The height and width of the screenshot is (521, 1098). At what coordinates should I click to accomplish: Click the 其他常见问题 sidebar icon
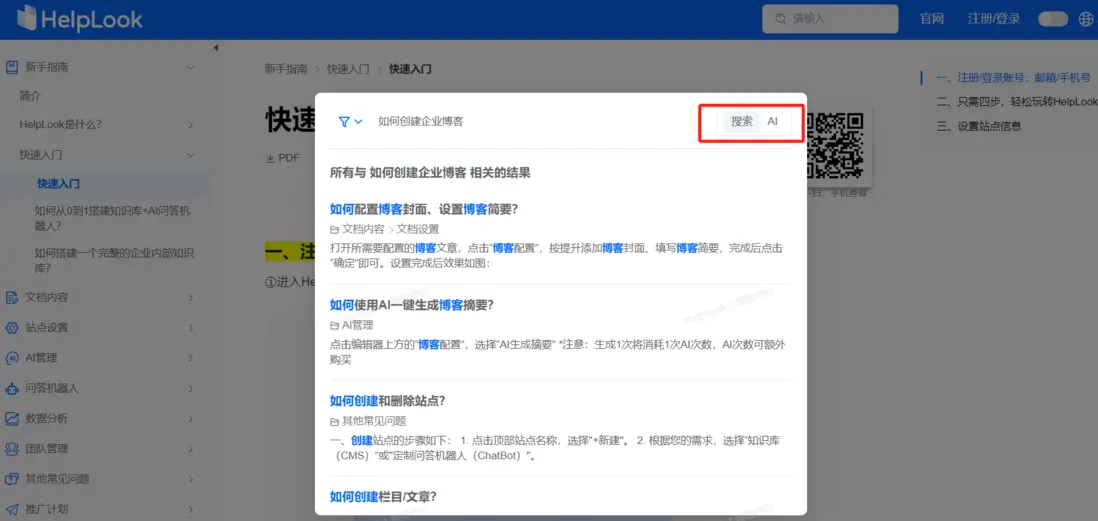[12, 479]
